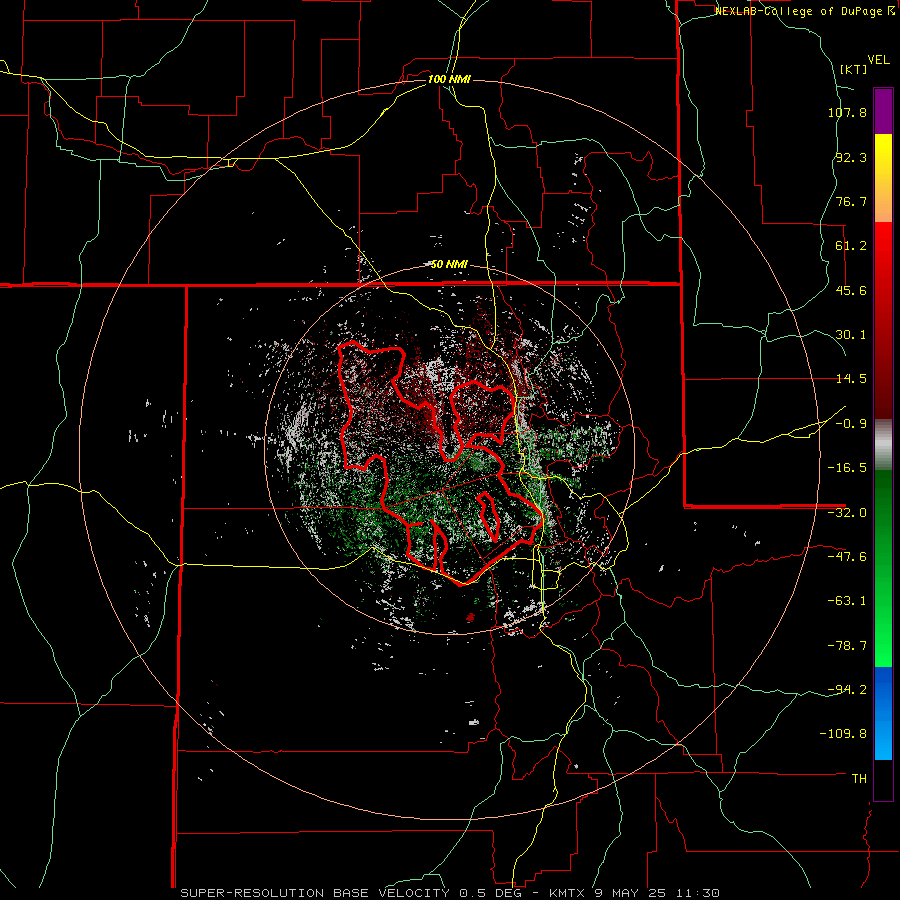The height and width of the screenshot is (900, 900).
Task: Select the 14.5 velocity scale value
Action: [x=851, y=379]
